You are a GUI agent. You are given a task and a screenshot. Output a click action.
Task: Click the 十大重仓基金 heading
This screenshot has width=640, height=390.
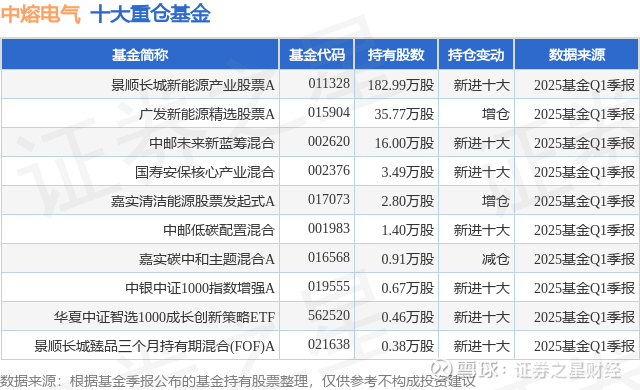pos(150,14)
